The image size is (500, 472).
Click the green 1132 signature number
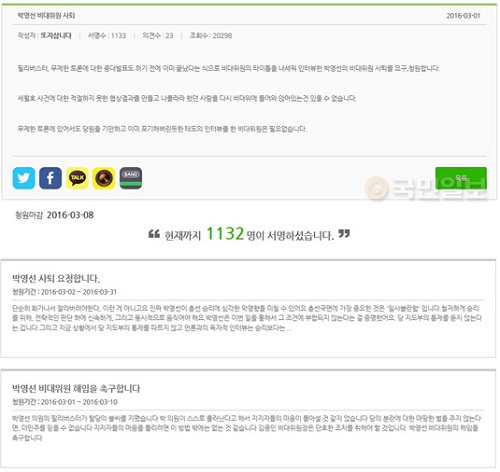pyautogui.click(x=225, y=233)
